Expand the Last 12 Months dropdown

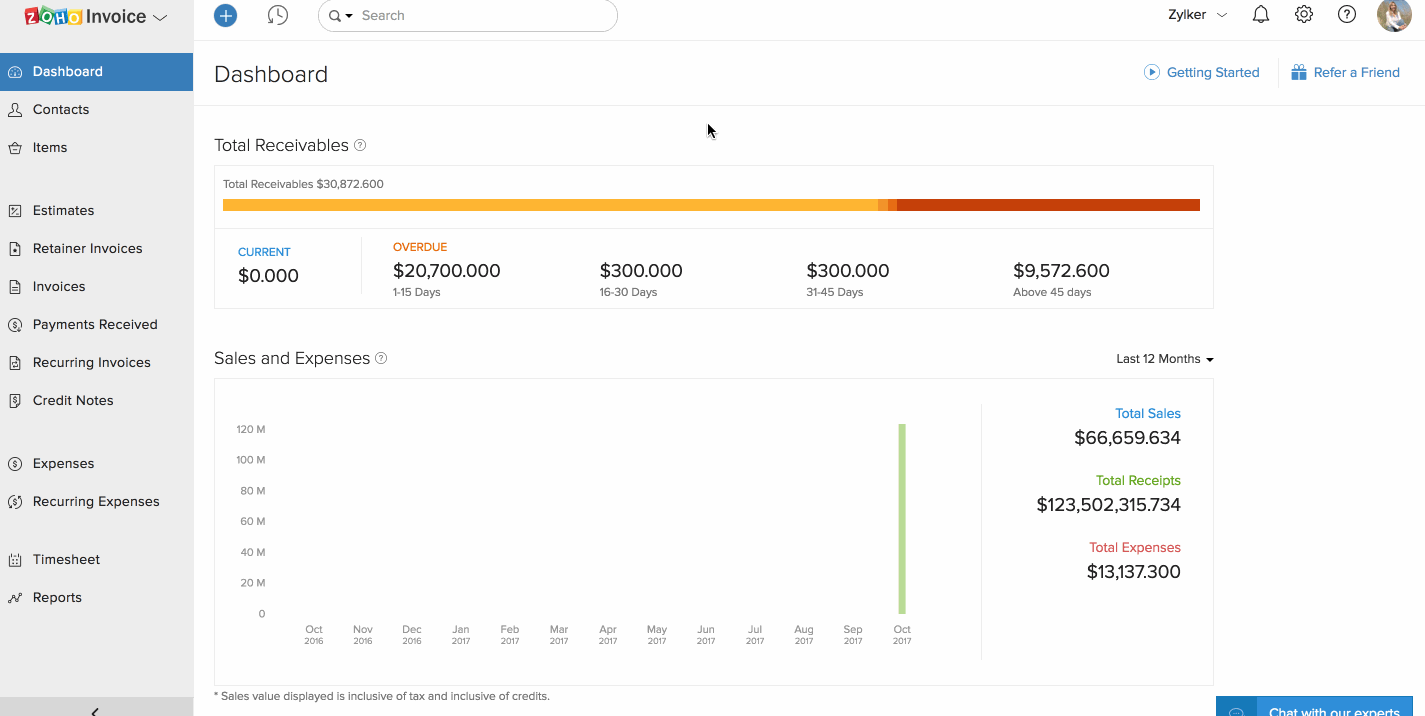tap(1164, 359)
